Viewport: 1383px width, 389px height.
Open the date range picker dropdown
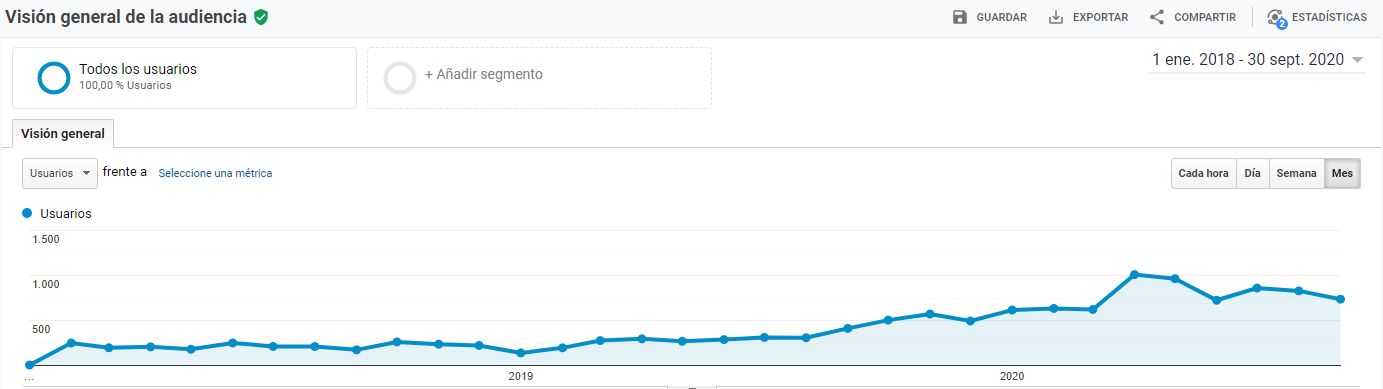(x=1257, y=60)
